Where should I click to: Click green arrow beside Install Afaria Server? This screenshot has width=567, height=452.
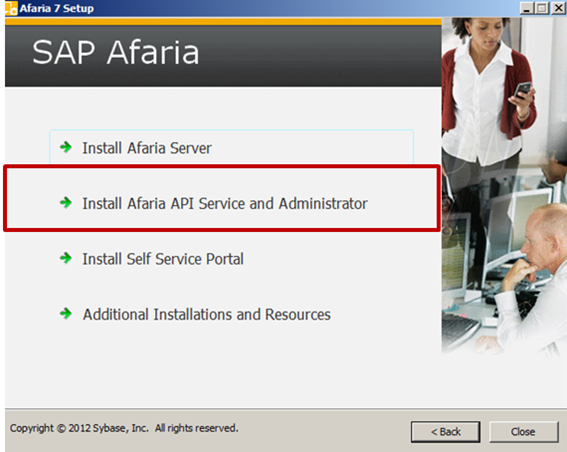(66, 147)
